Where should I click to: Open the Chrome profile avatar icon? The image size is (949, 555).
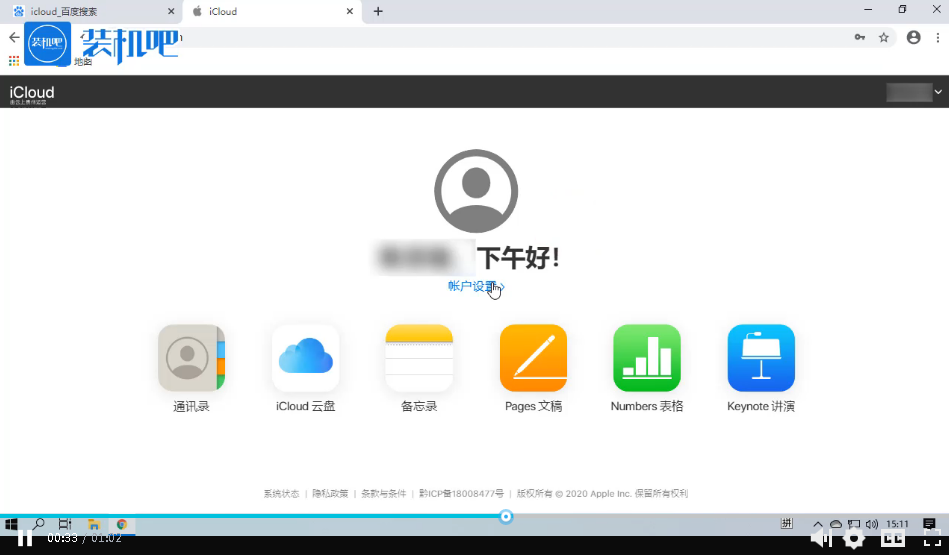[913, 37]
